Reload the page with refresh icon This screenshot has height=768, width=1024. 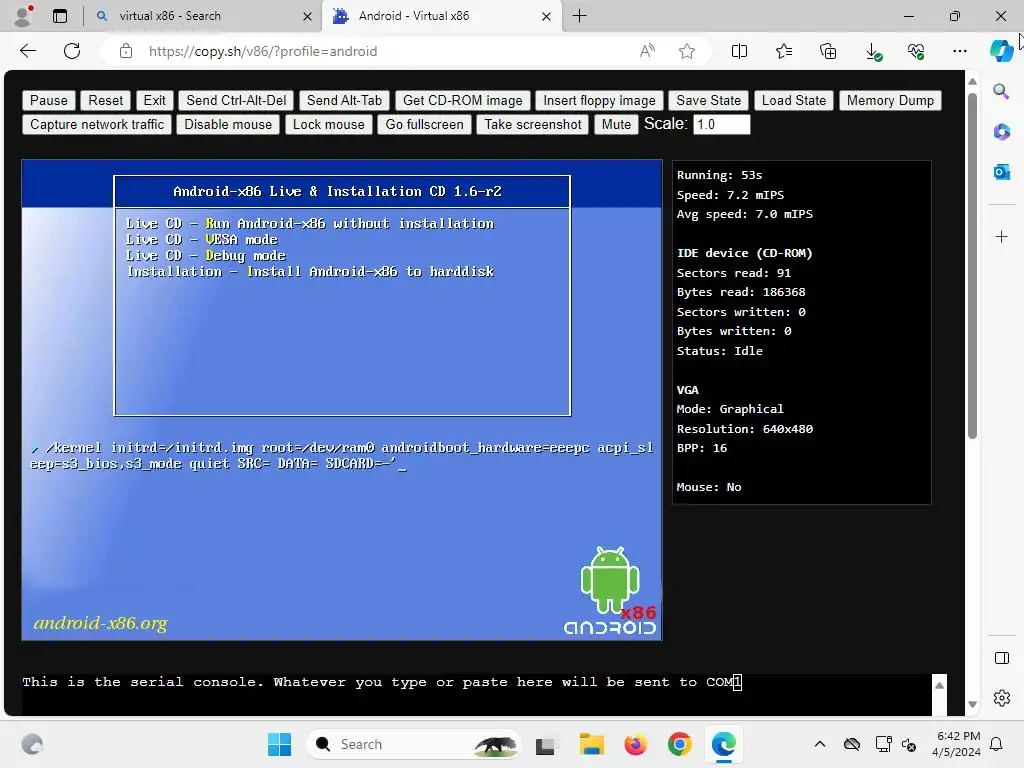point(72,51)
